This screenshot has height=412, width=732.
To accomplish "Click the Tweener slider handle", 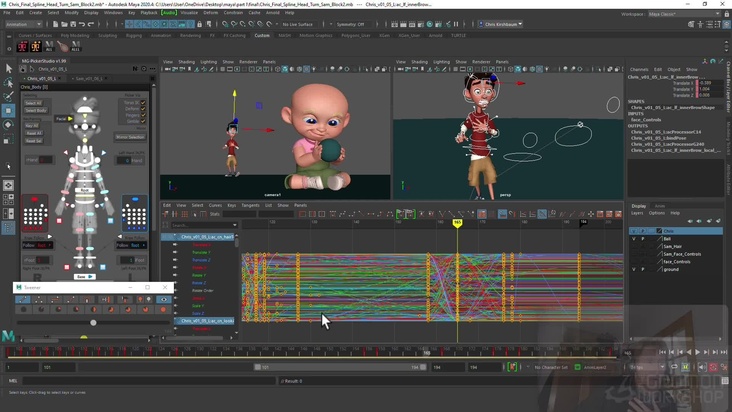I will pyautogui.click(x=93, y=322).
